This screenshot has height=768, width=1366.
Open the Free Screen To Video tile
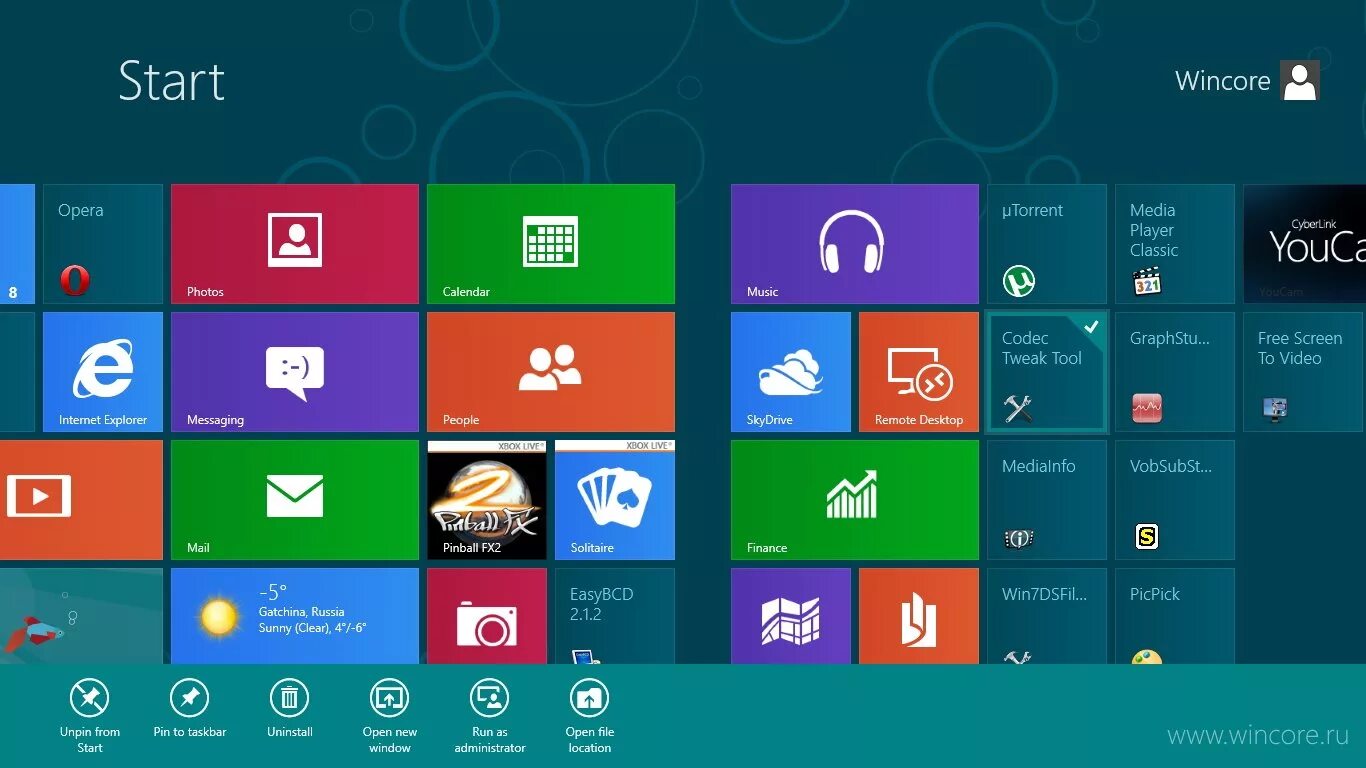point(1303,372)
